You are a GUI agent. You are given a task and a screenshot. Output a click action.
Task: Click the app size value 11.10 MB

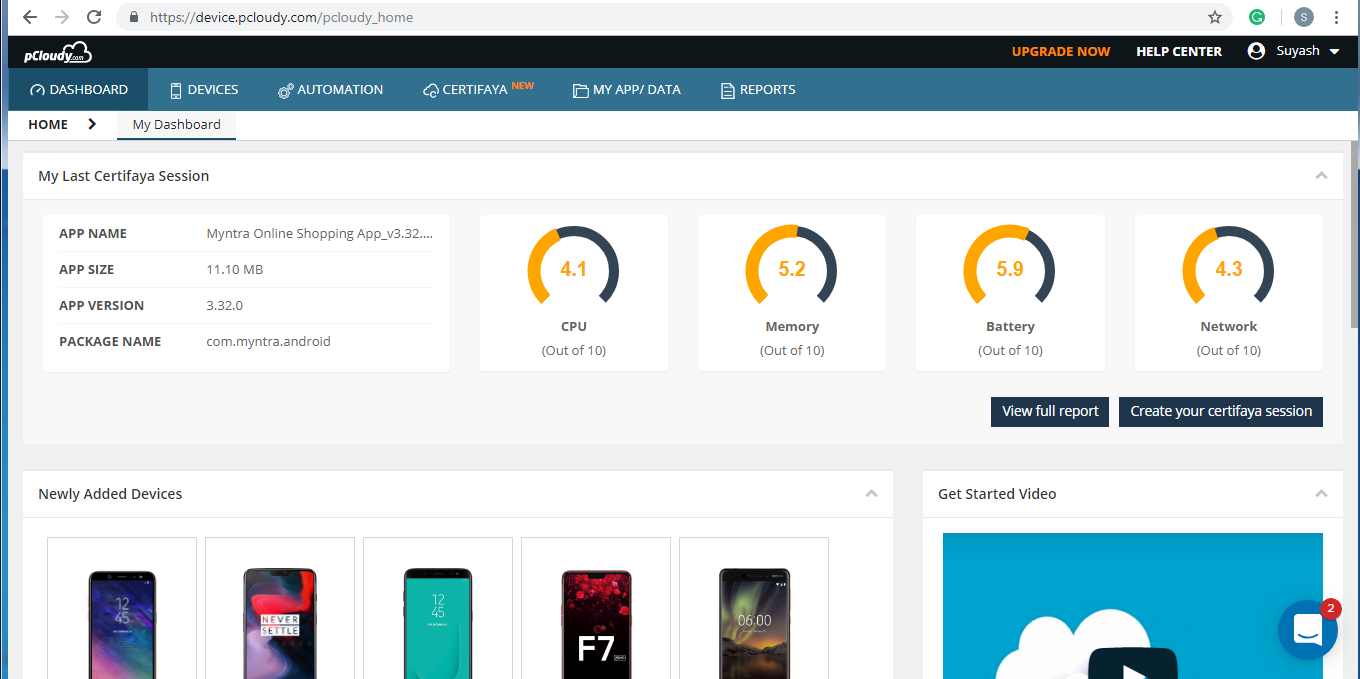(x=235, y=270)
